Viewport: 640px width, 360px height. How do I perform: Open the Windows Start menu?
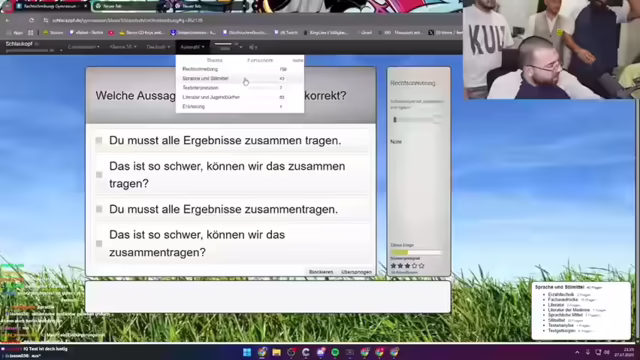[x=247, y=352]
